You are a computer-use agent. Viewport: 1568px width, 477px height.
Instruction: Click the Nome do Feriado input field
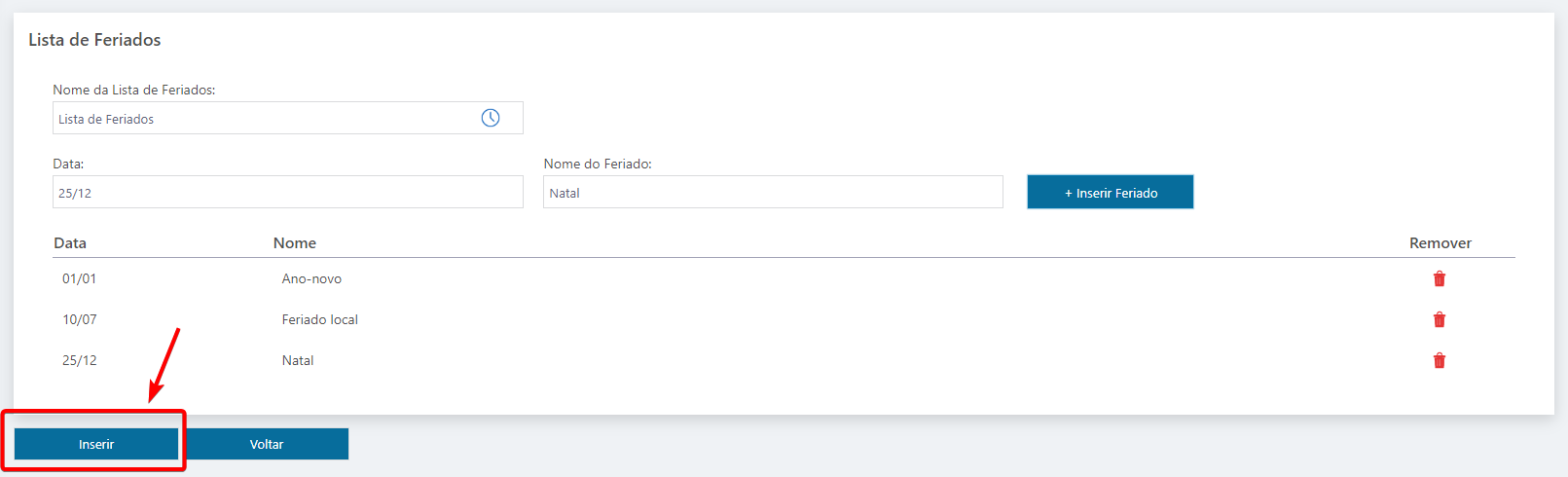coord(773,192)
